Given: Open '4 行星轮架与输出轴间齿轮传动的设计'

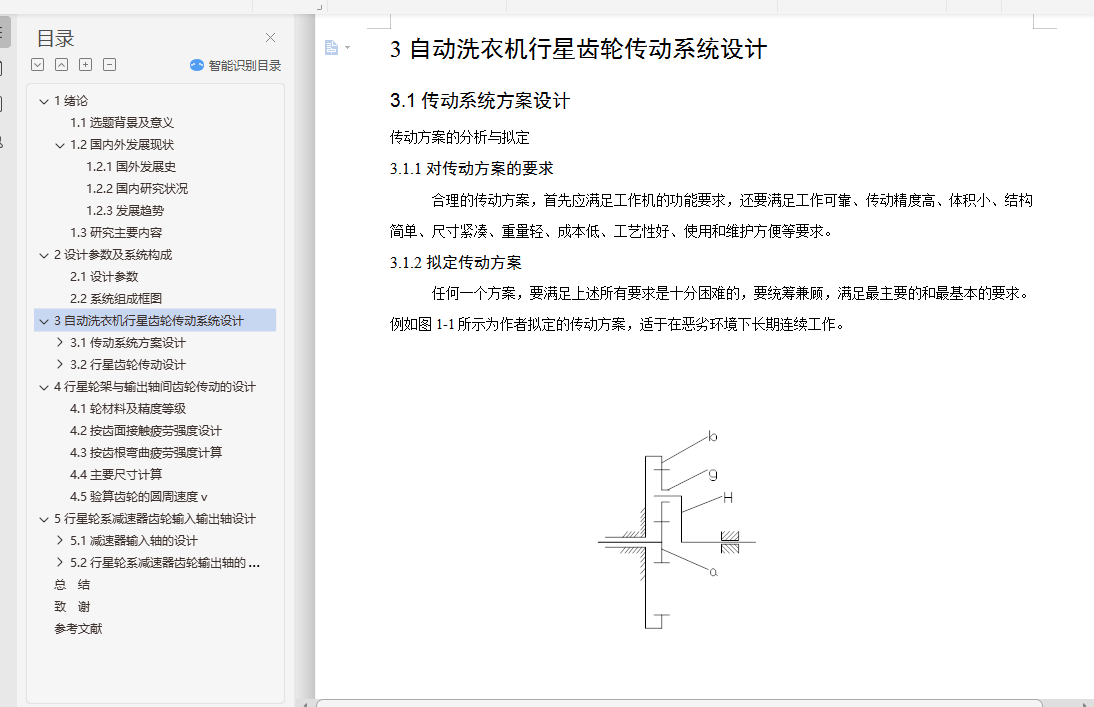Looking at the screenshot, I should tap(155, 387).
